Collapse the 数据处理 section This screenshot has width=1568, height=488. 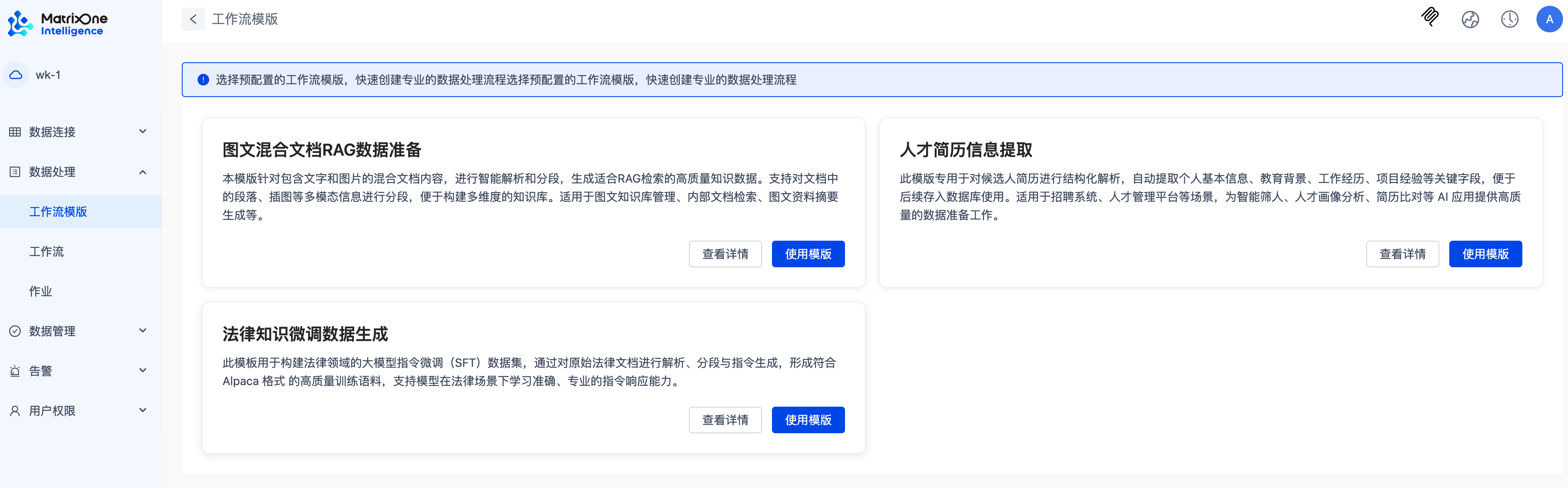[x=142, y=172]
